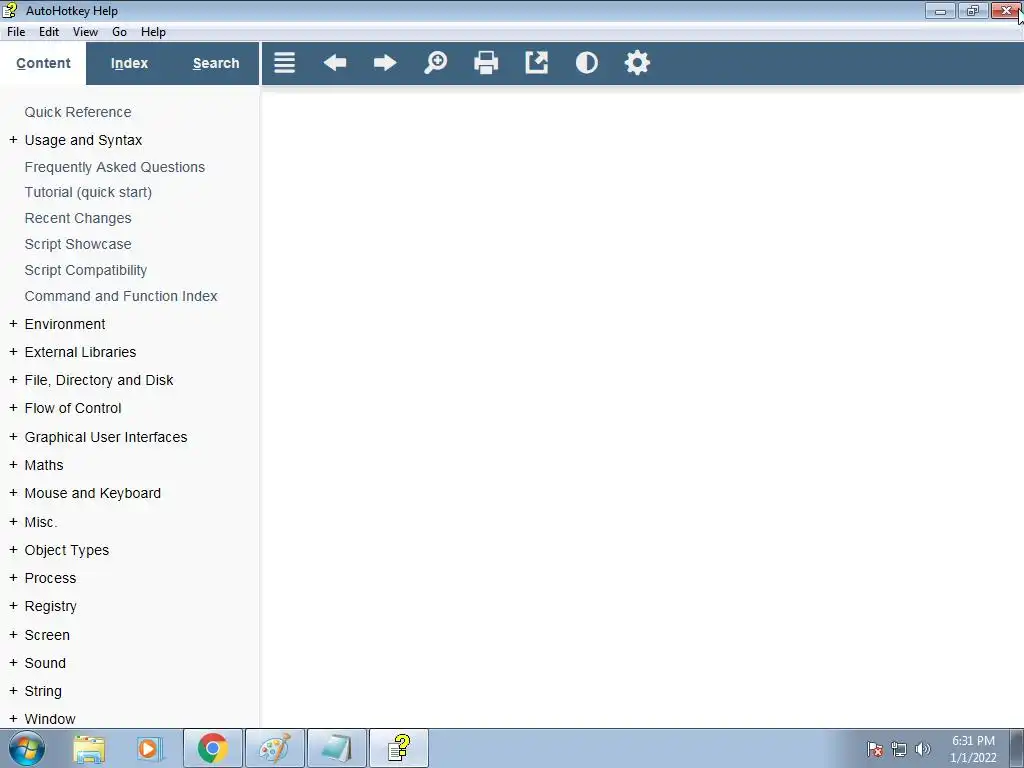This screenshot has width=1024, height=768.
Task: Expand the Usage and Syntax section
Action: pyautogui.click(x=13, y=140)
